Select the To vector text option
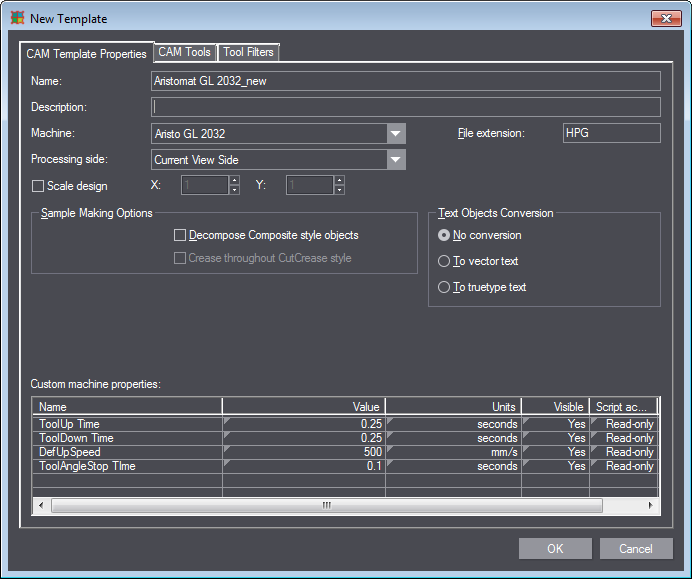This screenshot has height=579, width=692. 444,261
